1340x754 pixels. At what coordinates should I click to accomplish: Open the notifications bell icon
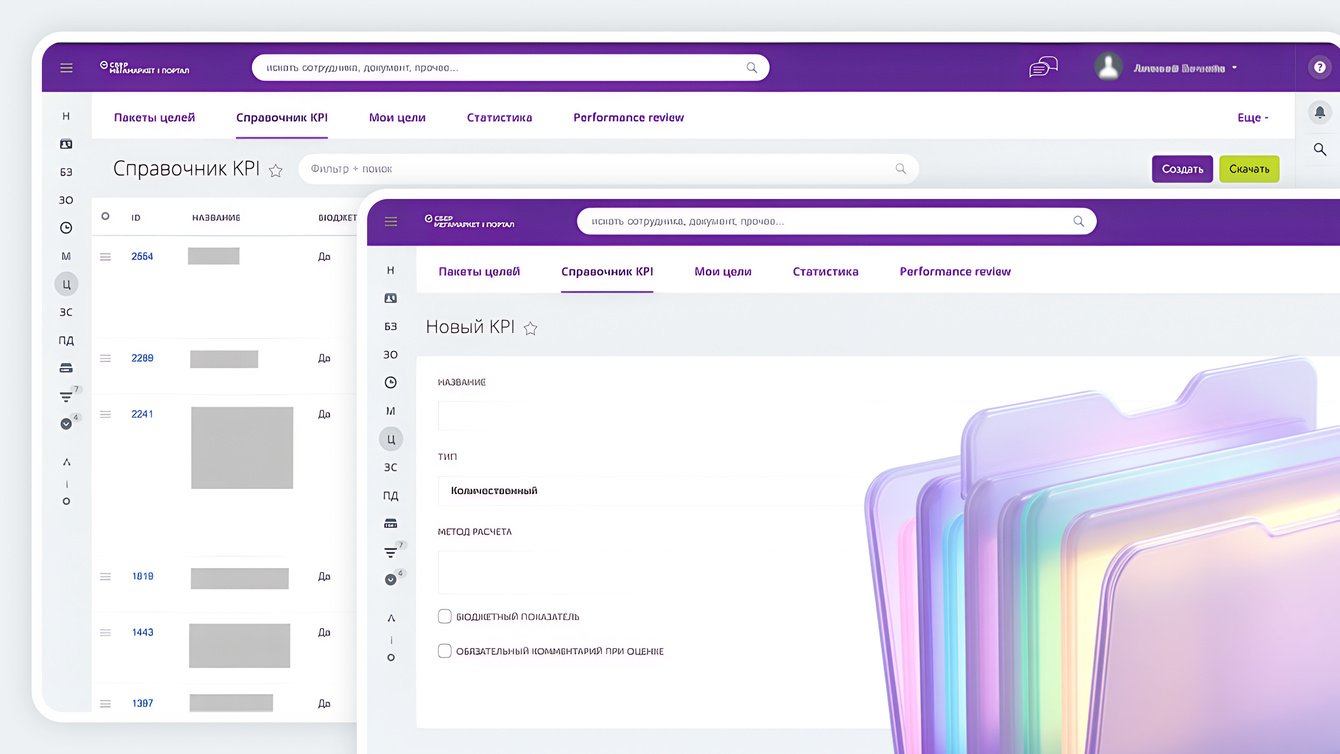tap(1319, 112)
